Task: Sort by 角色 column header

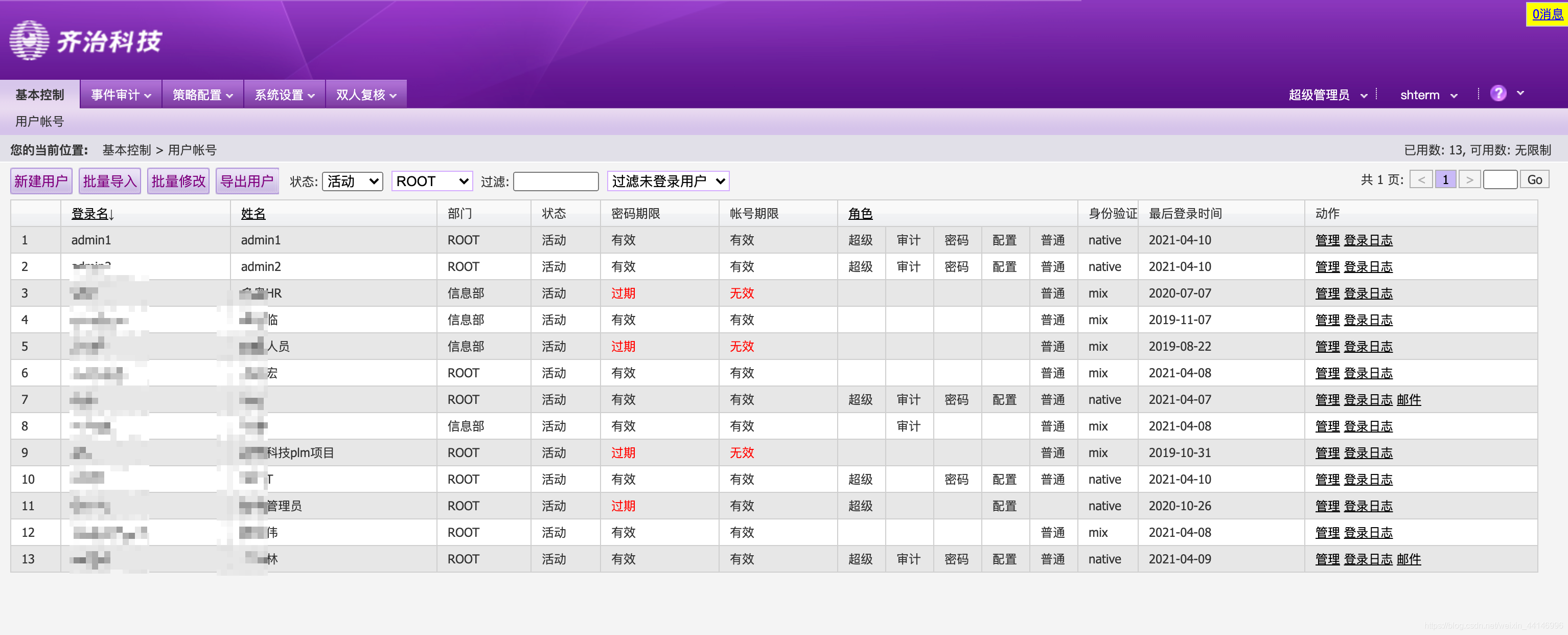Action: click(860, 214)
